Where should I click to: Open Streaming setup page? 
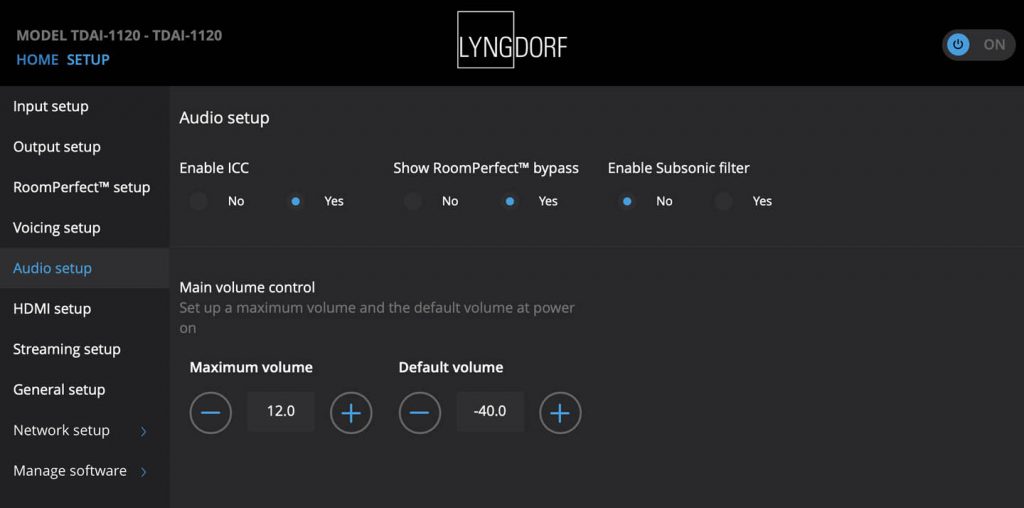point(84,349)
